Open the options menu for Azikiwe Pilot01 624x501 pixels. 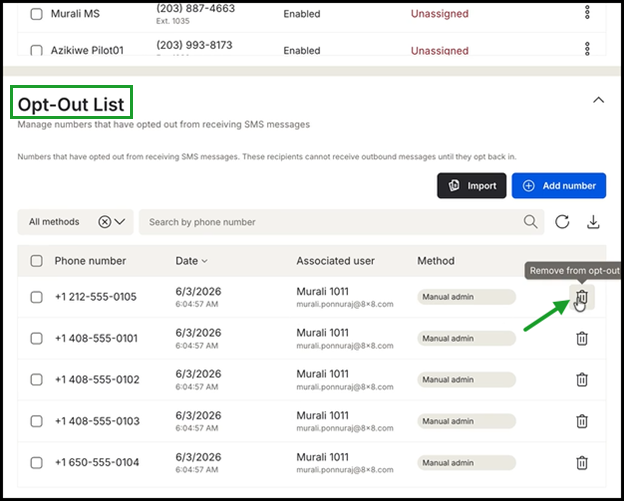coord(587,49)
